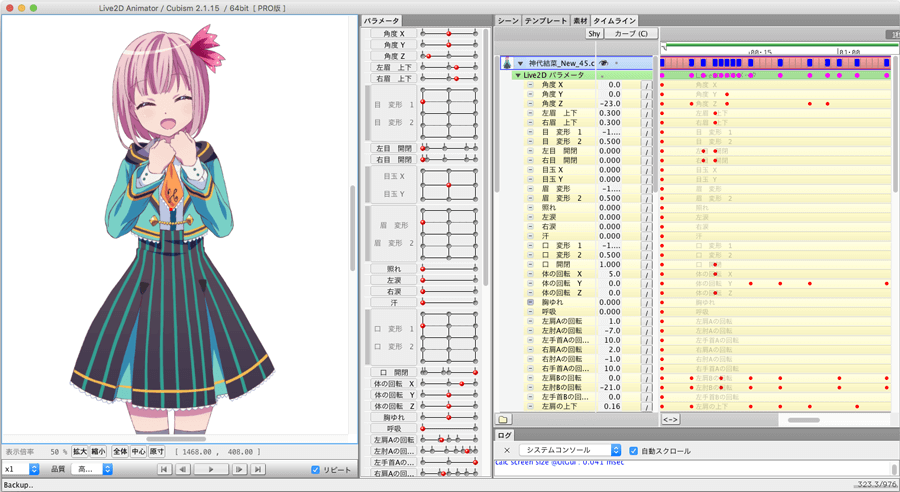The image size is (900, 492).
Task: Click the minus icon beside 呼吸
Action: coord(530,312)
